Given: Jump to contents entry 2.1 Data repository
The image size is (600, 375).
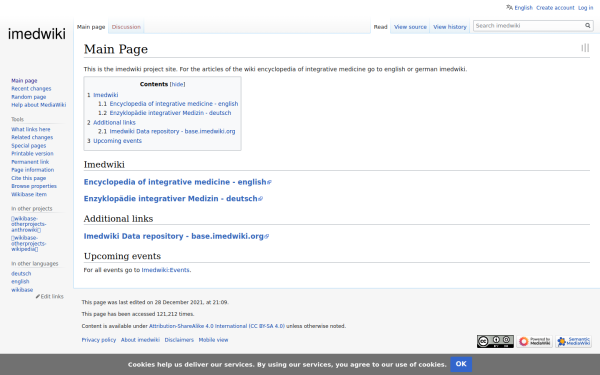Looking at the screenshot, I should [166, 131].
